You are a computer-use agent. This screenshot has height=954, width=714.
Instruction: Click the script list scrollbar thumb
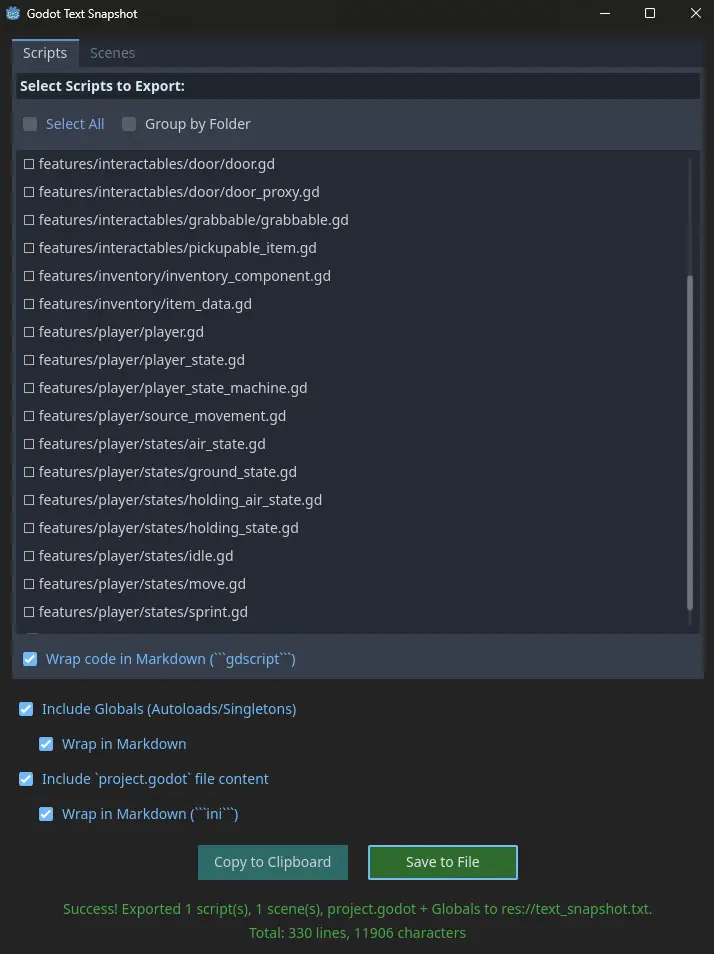pos(688,440)
